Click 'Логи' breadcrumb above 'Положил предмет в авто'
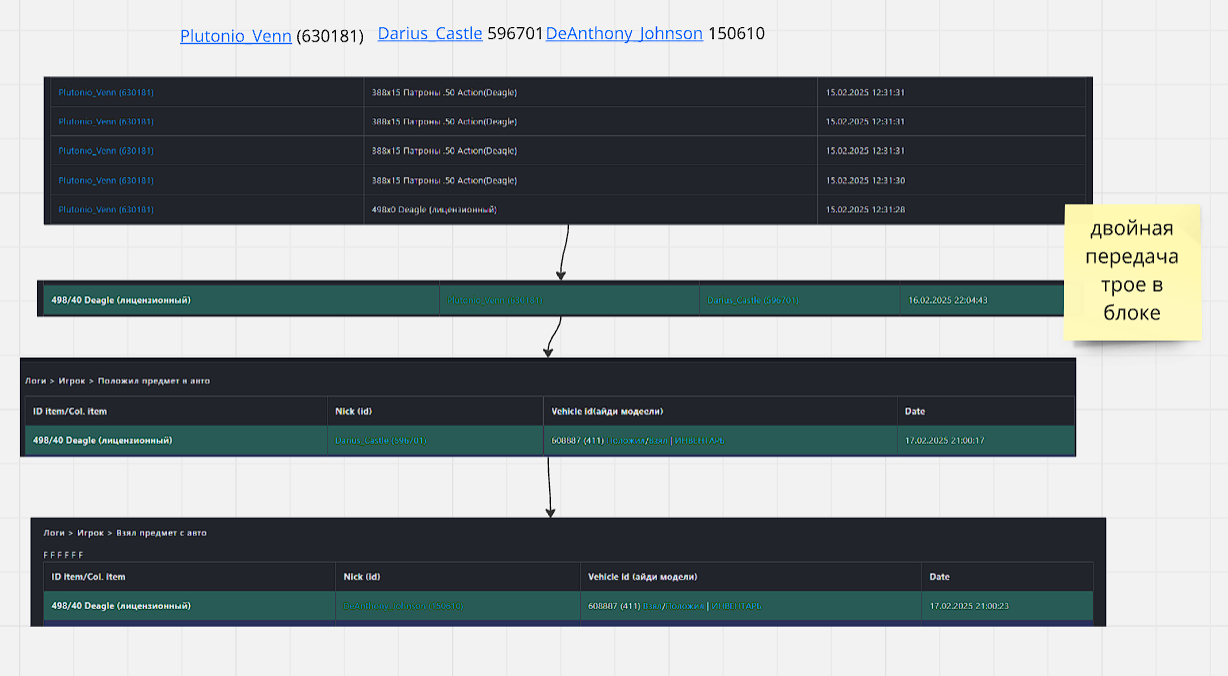The width and height of the screenshot is (1228, 676). [36, 381]
